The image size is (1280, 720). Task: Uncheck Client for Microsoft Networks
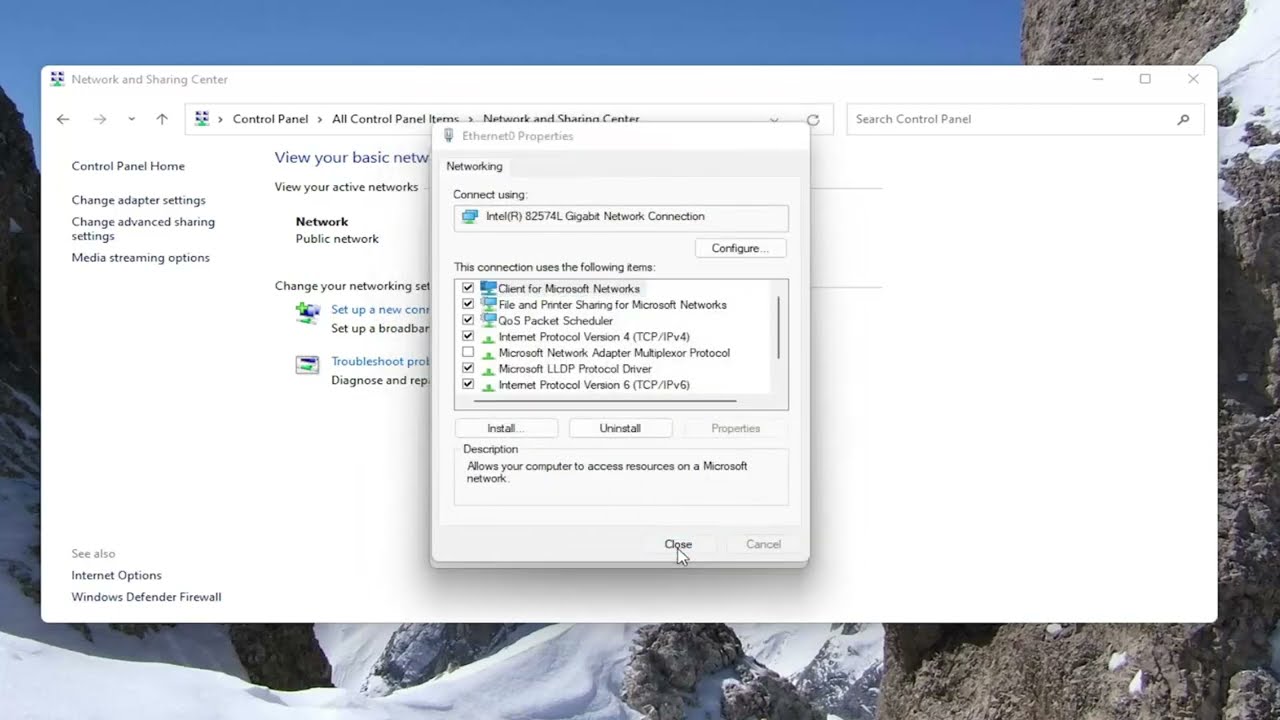[x=468, y=288]
